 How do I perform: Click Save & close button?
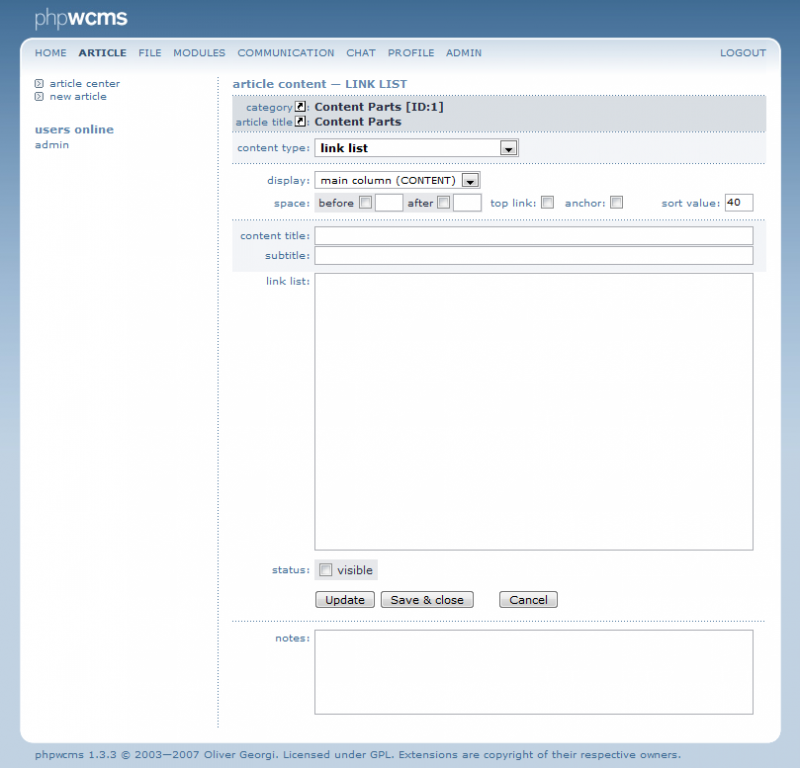tap(427, 600)
